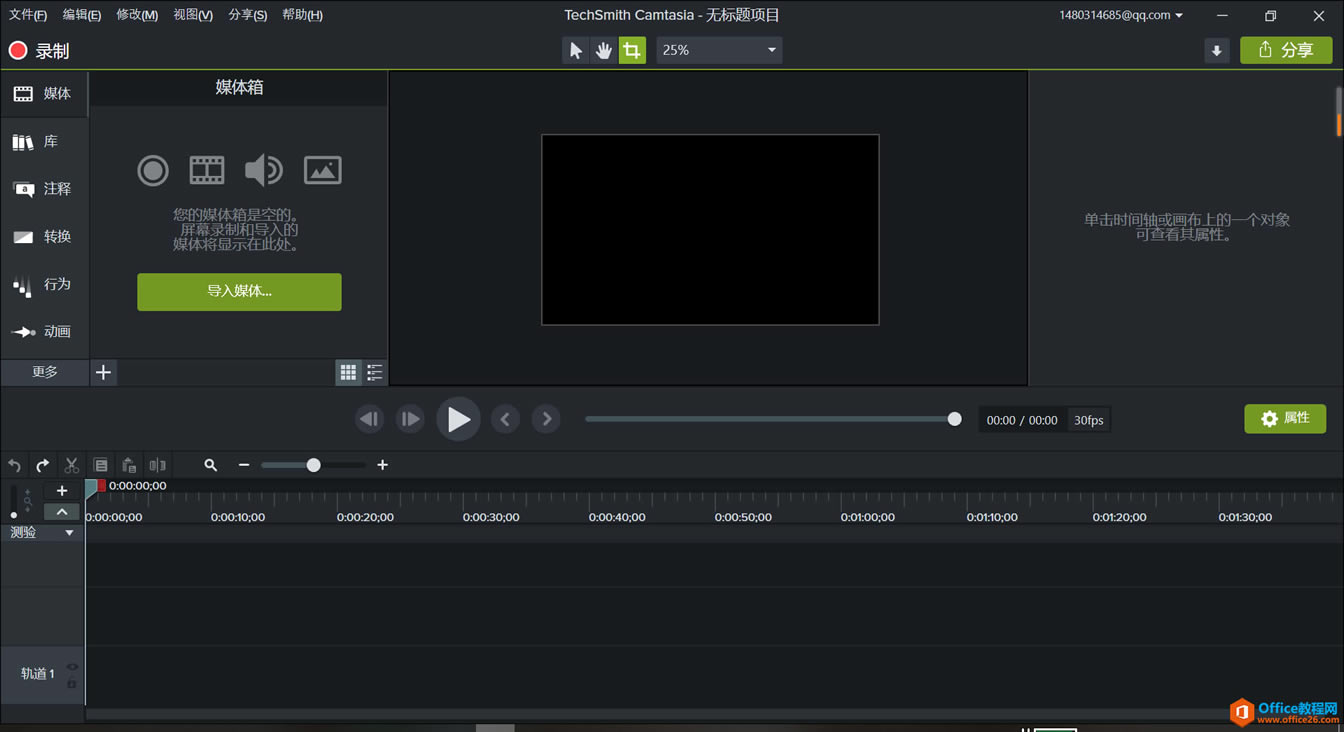Click the 00:00 / 00:00 time display

point(1022,420)
